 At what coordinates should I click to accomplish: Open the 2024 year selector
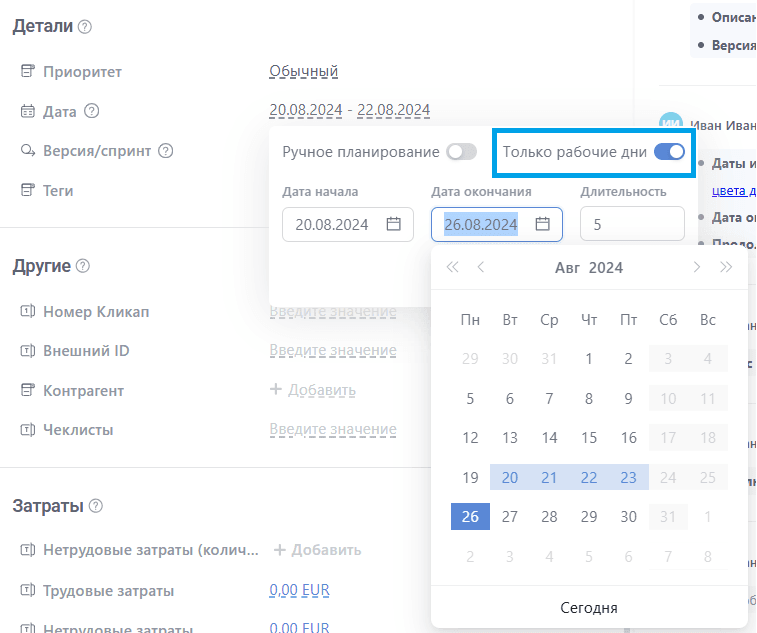pos(606,267)
